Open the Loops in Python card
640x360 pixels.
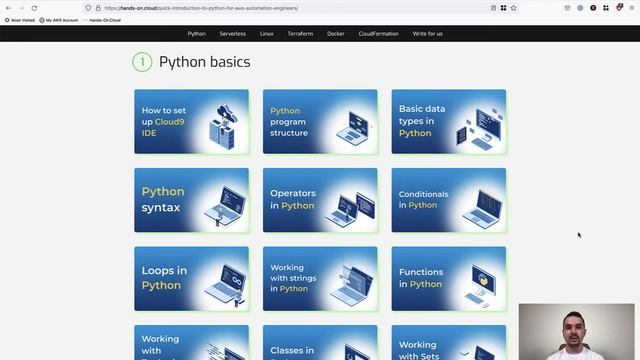(191, 278)
